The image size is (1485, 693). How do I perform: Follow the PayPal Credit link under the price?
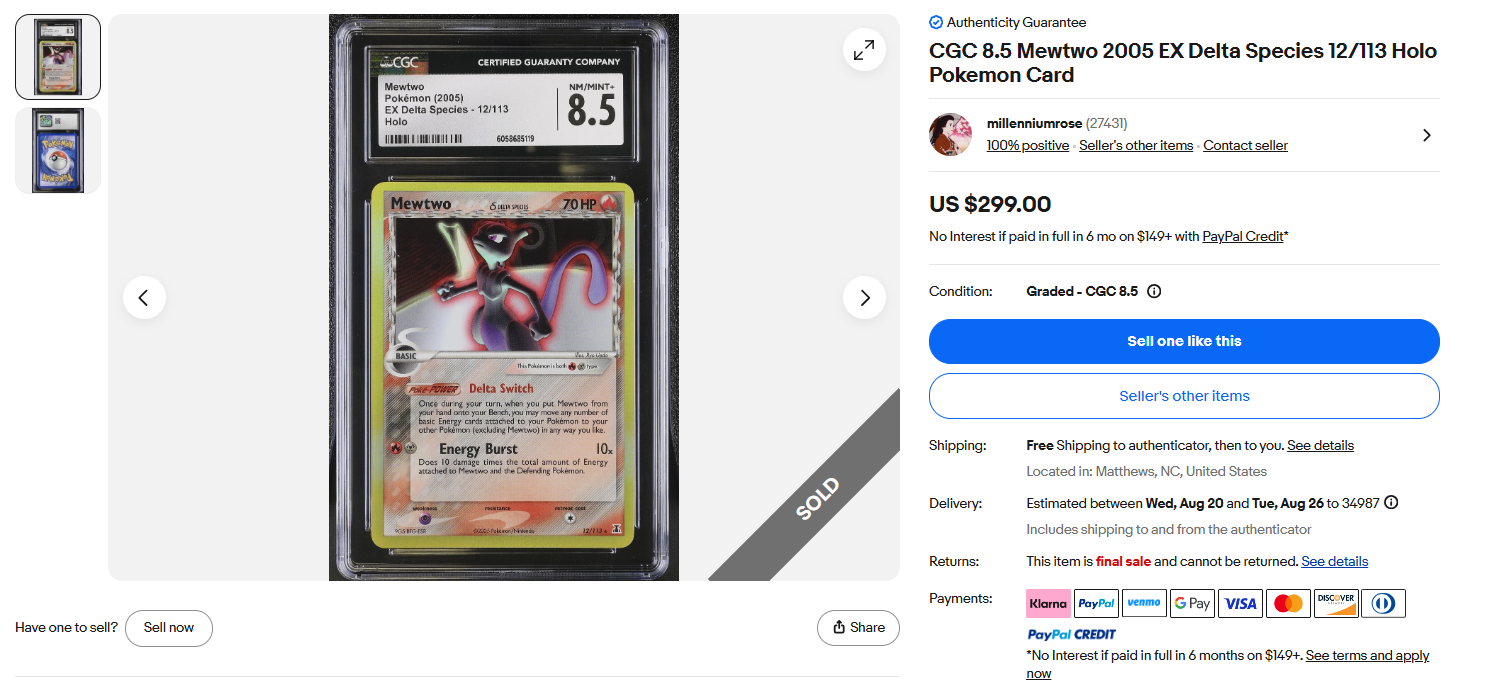(x=1243, y=237)
